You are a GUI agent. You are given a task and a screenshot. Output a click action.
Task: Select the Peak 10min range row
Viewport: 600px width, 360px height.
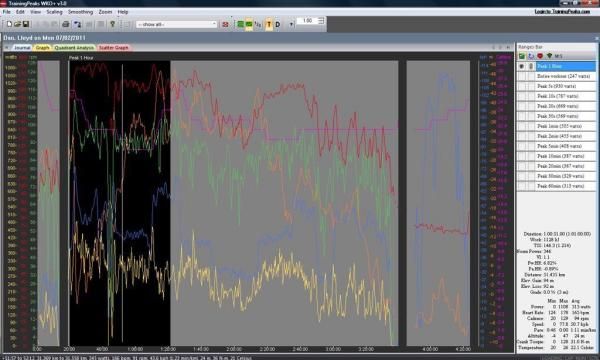click(x=566, y=156)
